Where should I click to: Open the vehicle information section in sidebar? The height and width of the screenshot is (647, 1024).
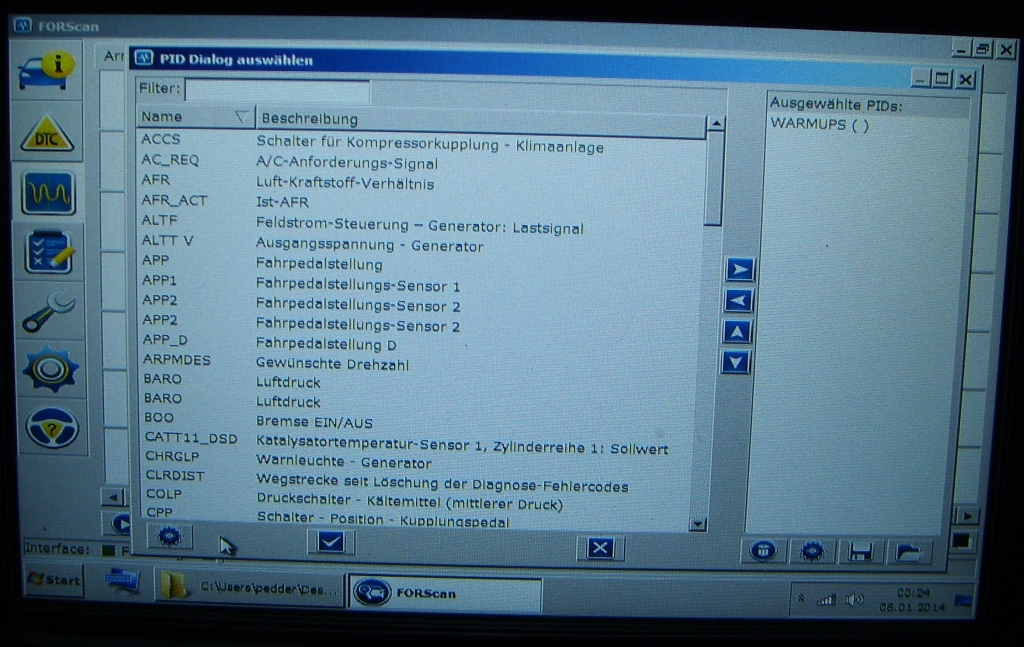[46, 72]
